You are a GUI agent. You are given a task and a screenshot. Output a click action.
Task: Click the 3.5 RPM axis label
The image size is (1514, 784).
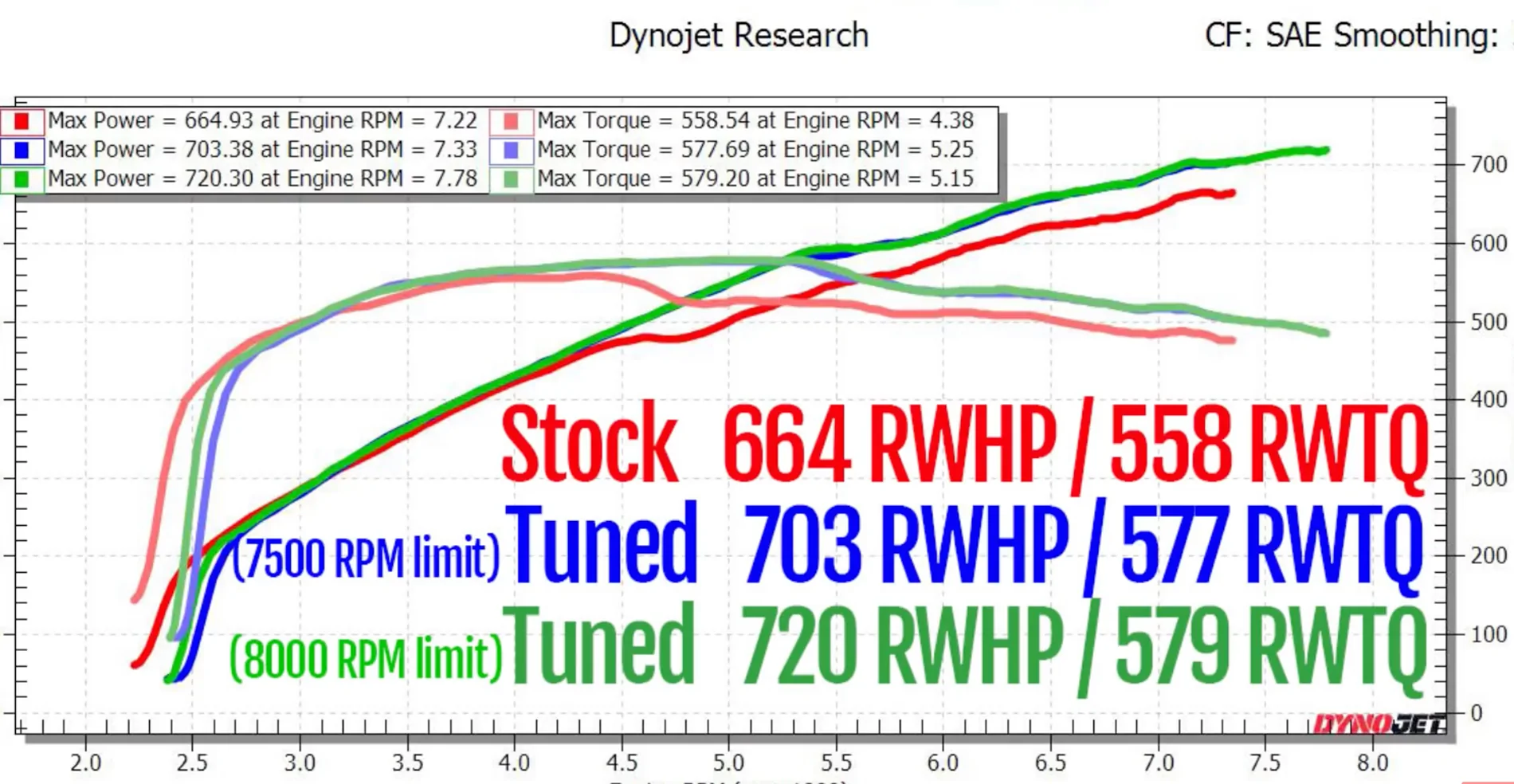coord(407,762)
